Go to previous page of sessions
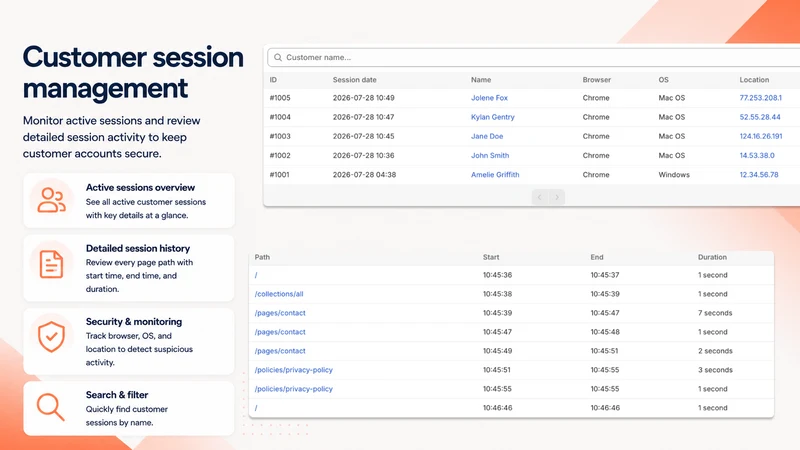Image resolution: width=800 pixels, height=450 pixels. [540, 197]
